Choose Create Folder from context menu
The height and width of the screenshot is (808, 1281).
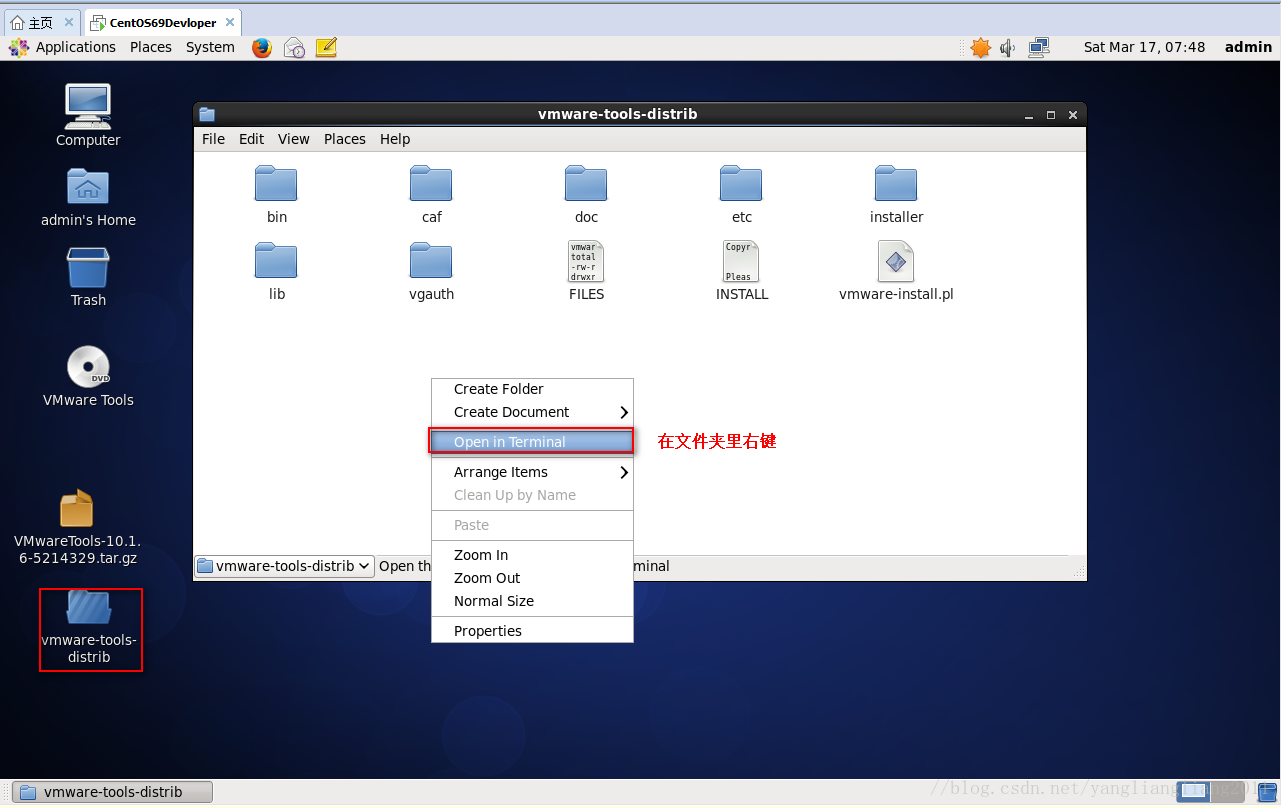tap(532, 389)
